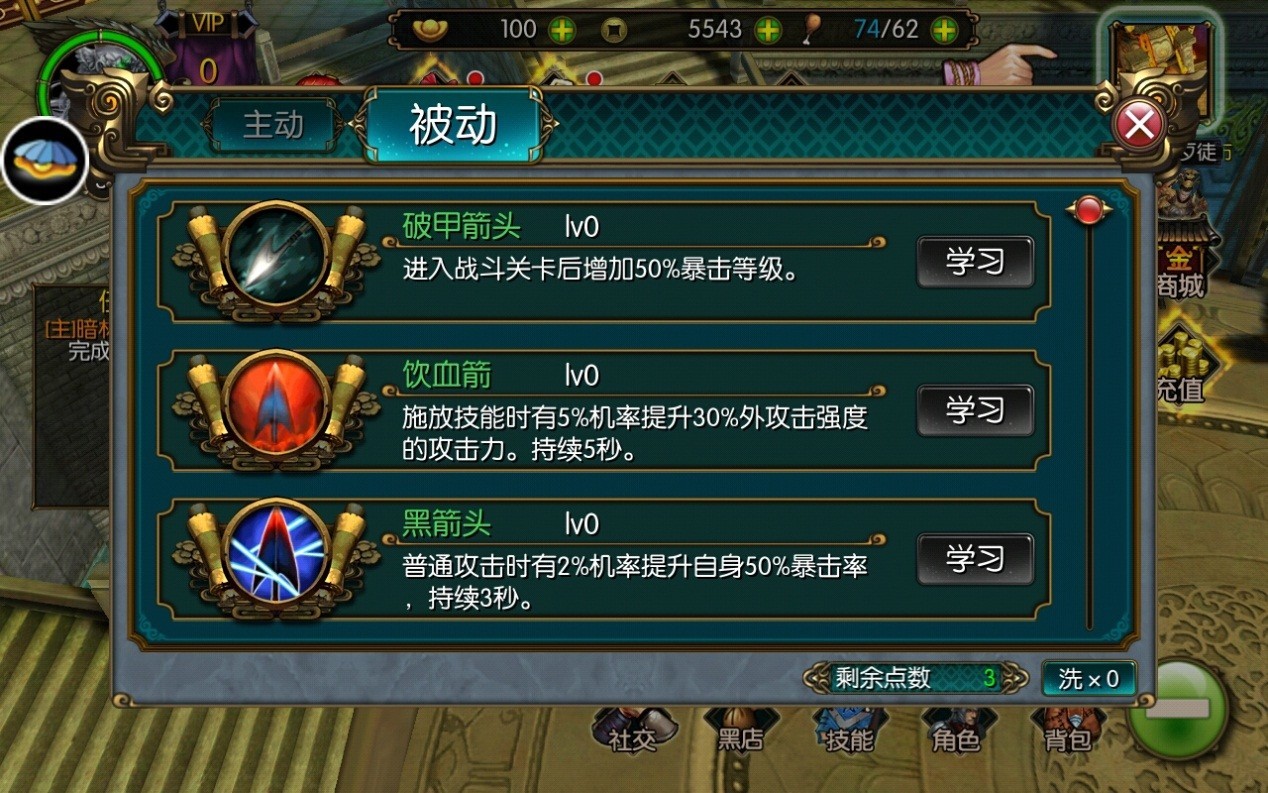This screenshot has width=1268, height=793.
Task: Learn the 黑箭头 skill with 学习
Action: [x=975, y=558]
